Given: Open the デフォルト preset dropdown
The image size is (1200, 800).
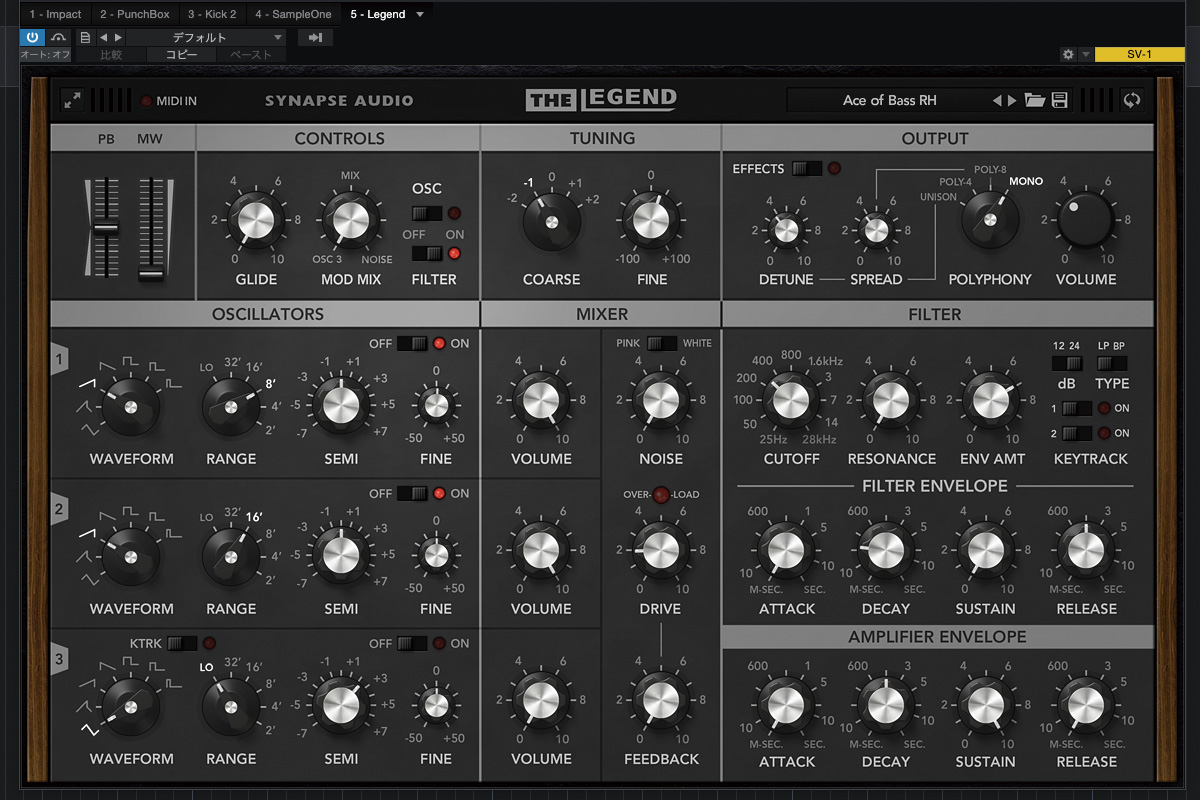Looking at the screenshot, I should tap(206, 38).
